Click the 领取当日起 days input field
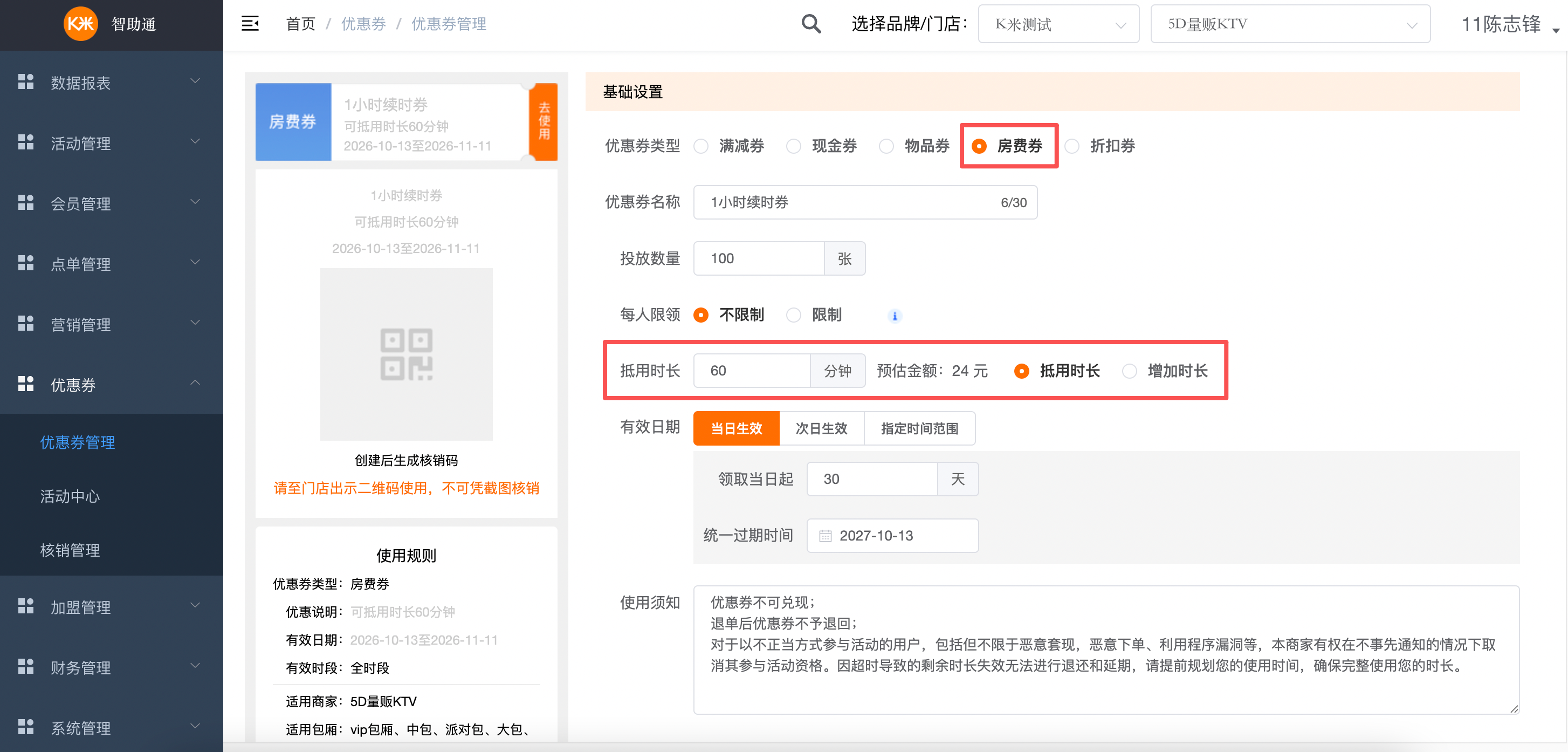Screen dimensions: 1568x752 (x=872, y=479)
